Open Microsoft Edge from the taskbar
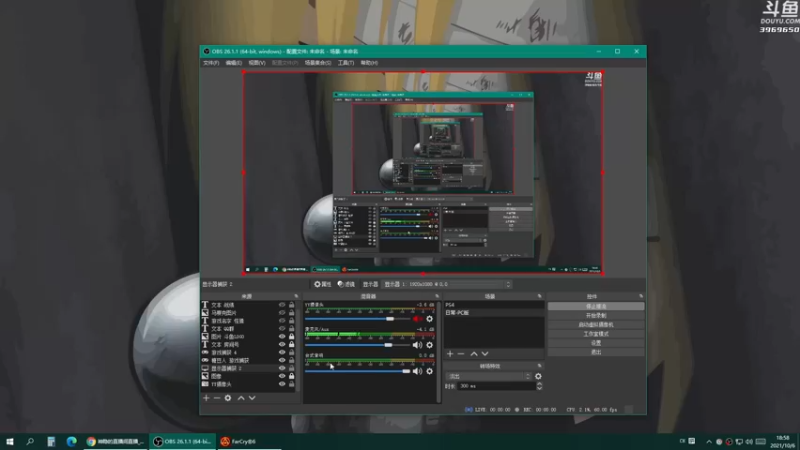 tap(71, 441)
